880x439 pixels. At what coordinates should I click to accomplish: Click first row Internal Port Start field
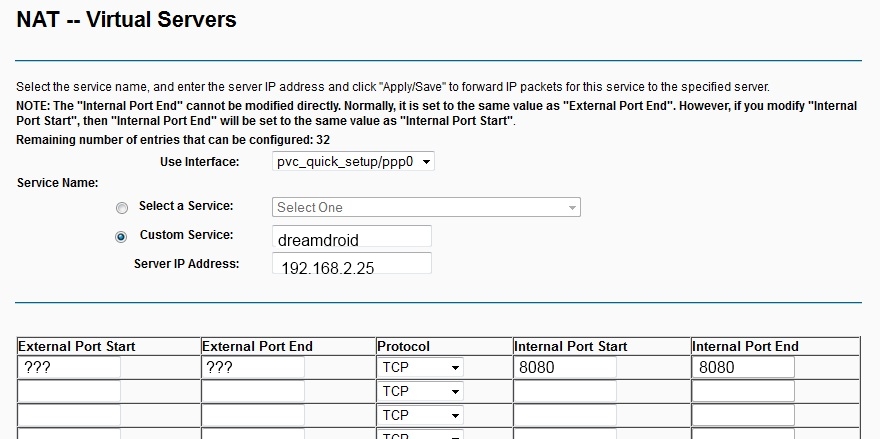coord(565,367)
